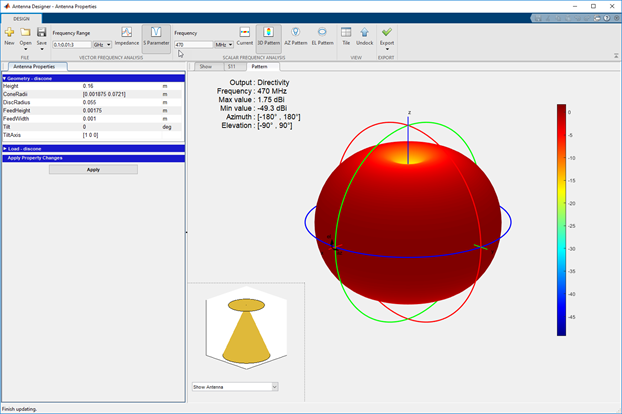This screenshot has height=414, width=622.
Task: Open an existing antenna file
Action: [x=25, y=35]
